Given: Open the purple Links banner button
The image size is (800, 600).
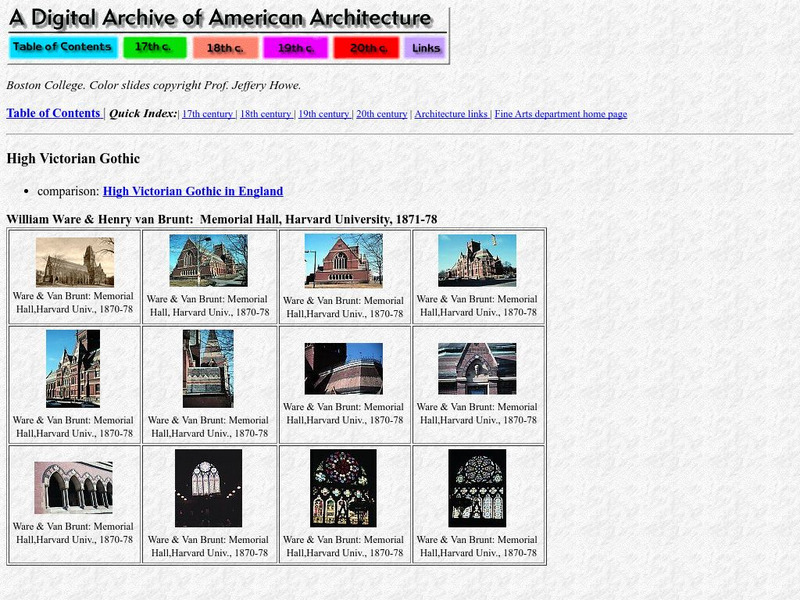Looking at the screenshot, I should (x=425, y=47).
